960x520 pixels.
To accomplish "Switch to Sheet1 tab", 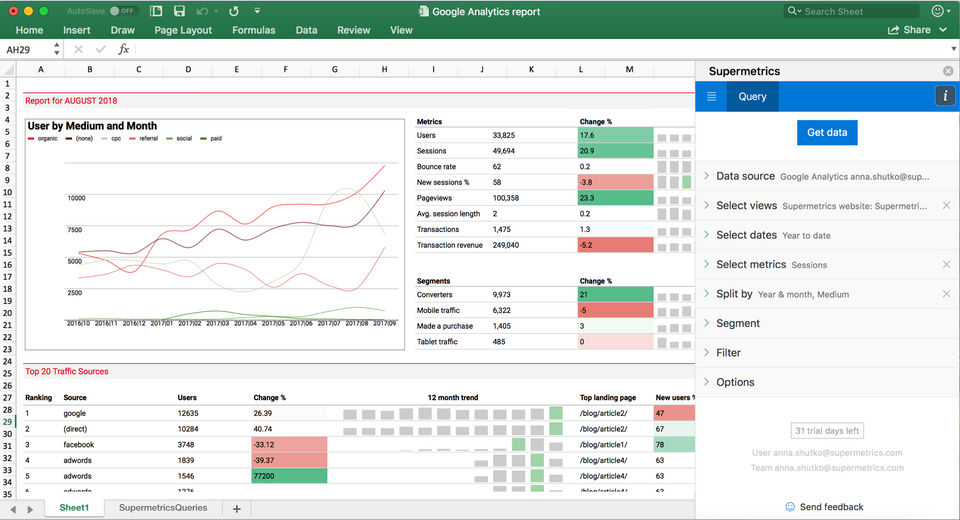I will coord(74,508).
